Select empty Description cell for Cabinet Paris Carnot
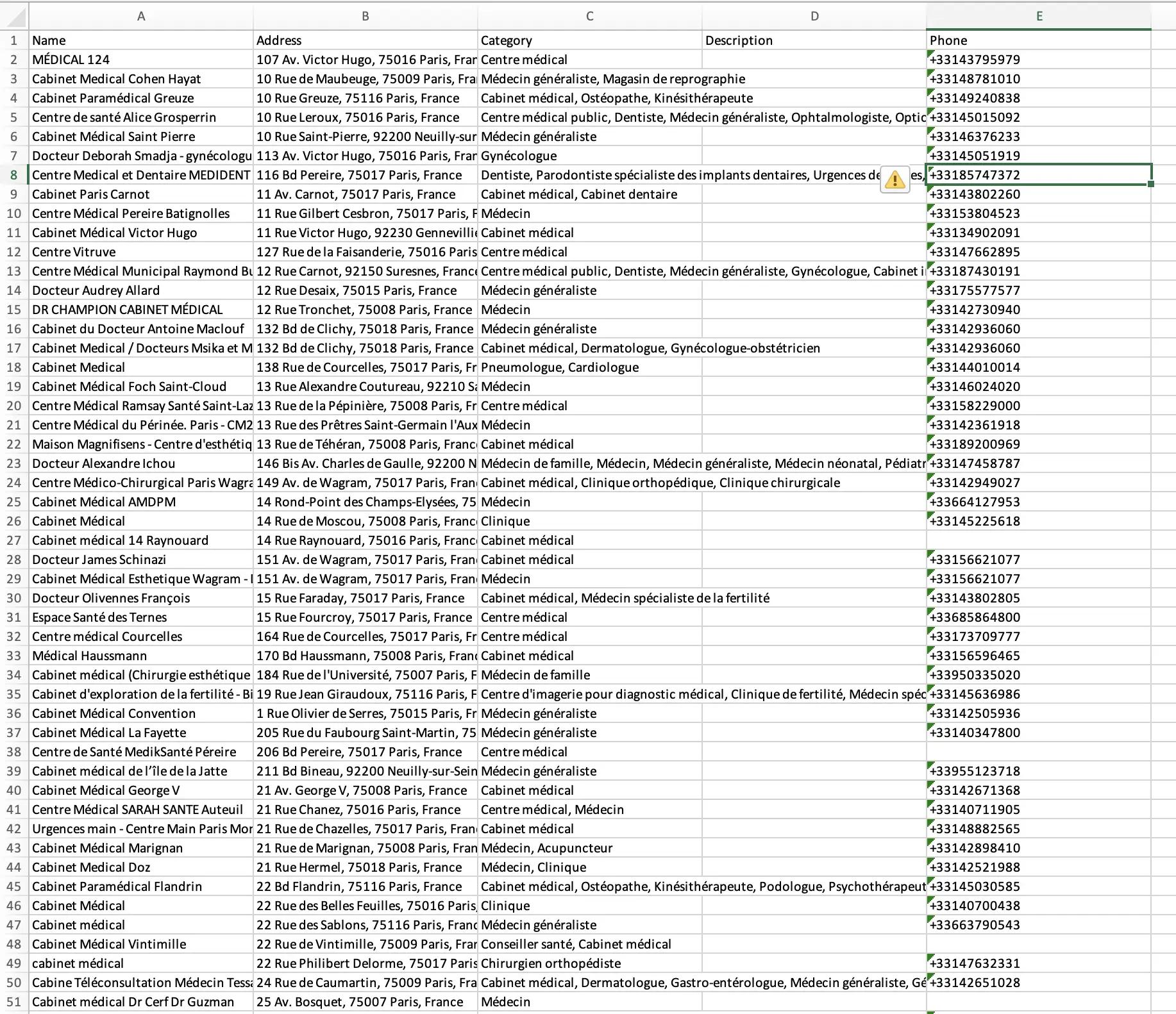Viewport: 1176px width, 1014px height. 814,194
